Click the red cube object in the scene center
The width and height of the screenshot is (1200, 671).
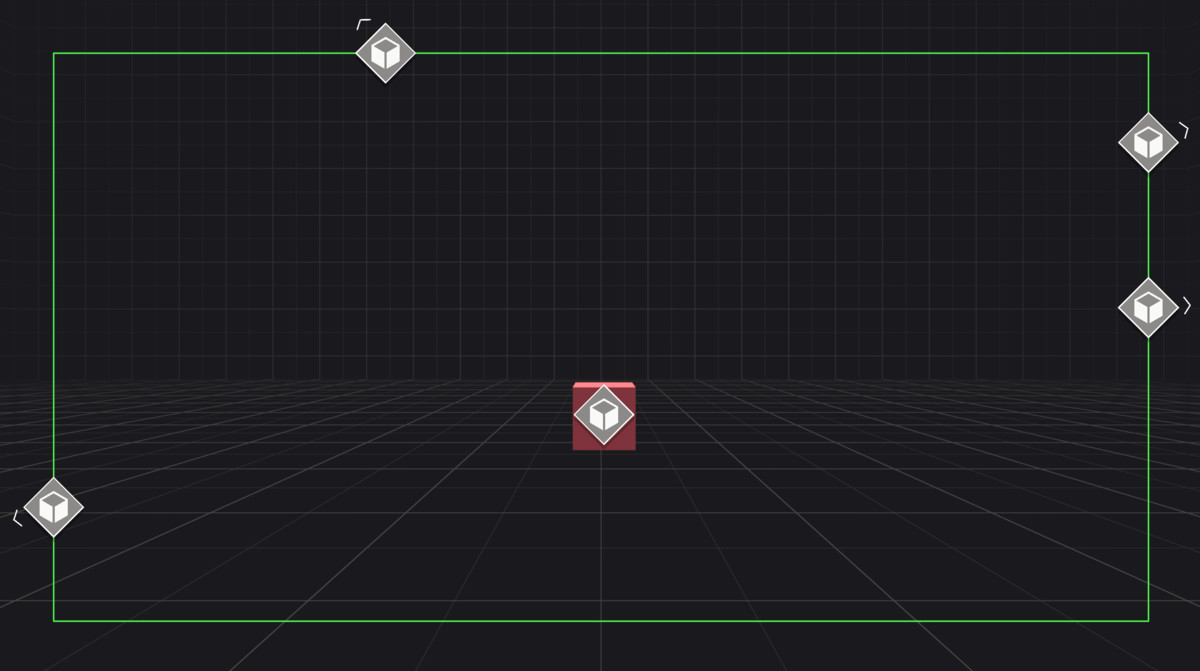coord(604,415)
